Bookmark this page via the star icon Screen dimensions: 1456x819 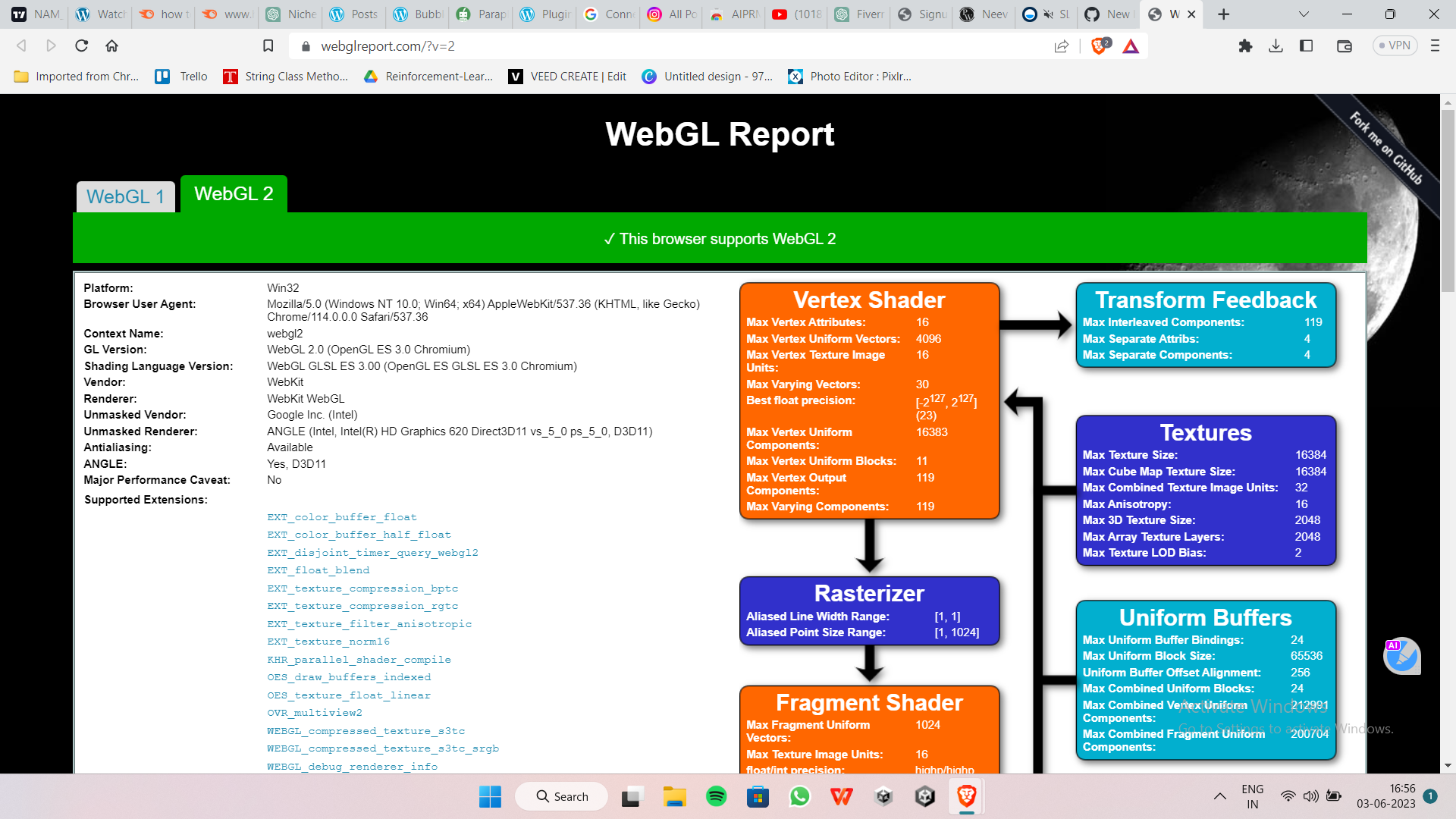pyautogui.click(x=268, y=45)
